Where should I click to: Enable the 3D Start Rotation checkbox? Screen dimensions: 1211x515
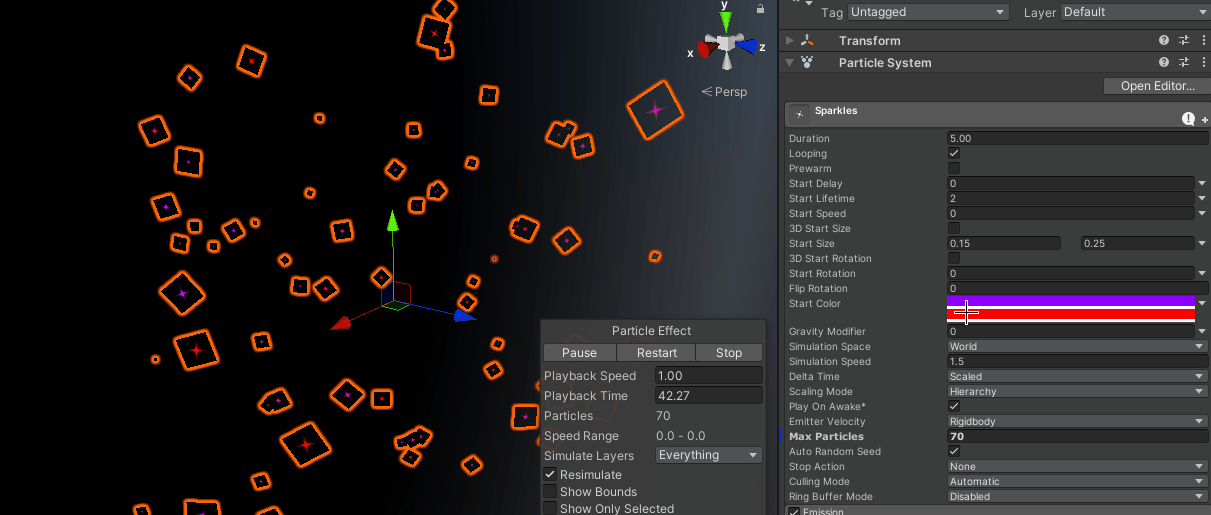[954, 259]
